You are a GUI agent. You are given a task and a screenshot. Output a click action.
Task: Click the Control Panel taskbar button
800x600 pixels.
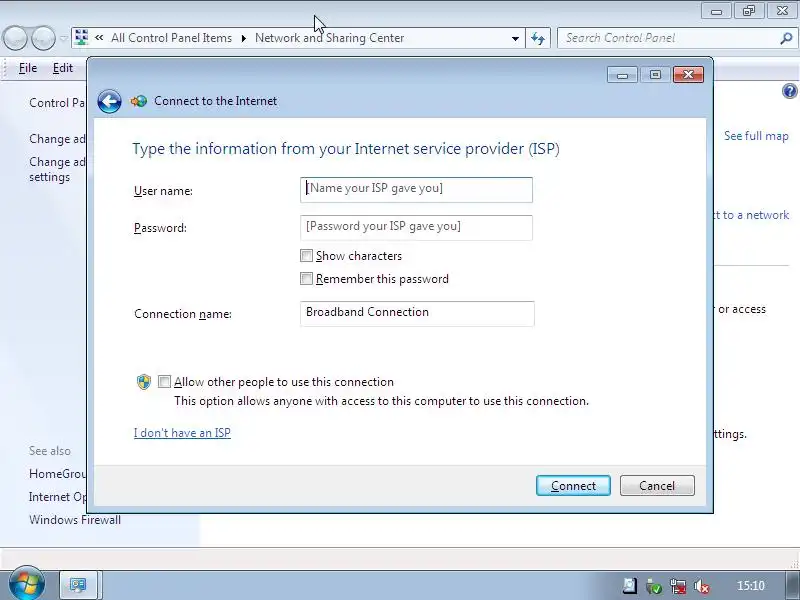click(78, 585)
